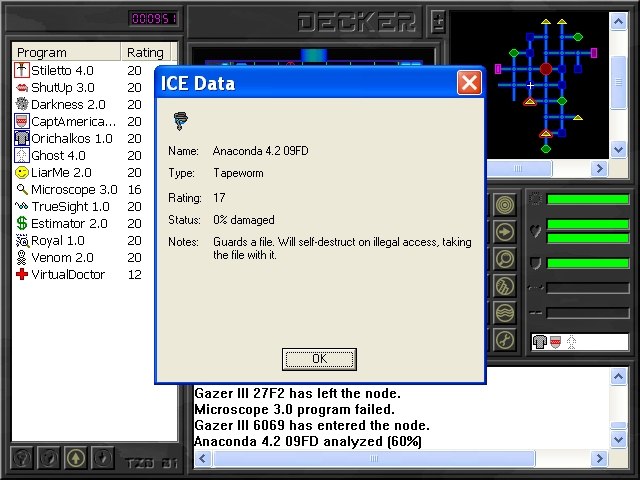The height and width of the screenshot is (480, 640).
Task: Click the rating 12 for VirtualDoctor
Action: pyautogui.click(x=134, y=274)
